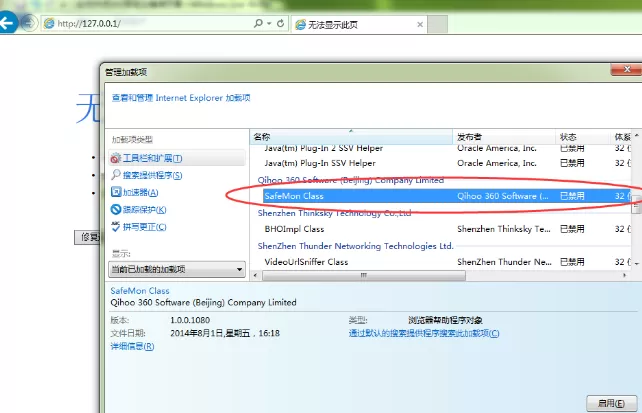Select Java(tm) Plug-In SSV Helper row
This screenshot has height=413, width=642.
click(446, 163)
